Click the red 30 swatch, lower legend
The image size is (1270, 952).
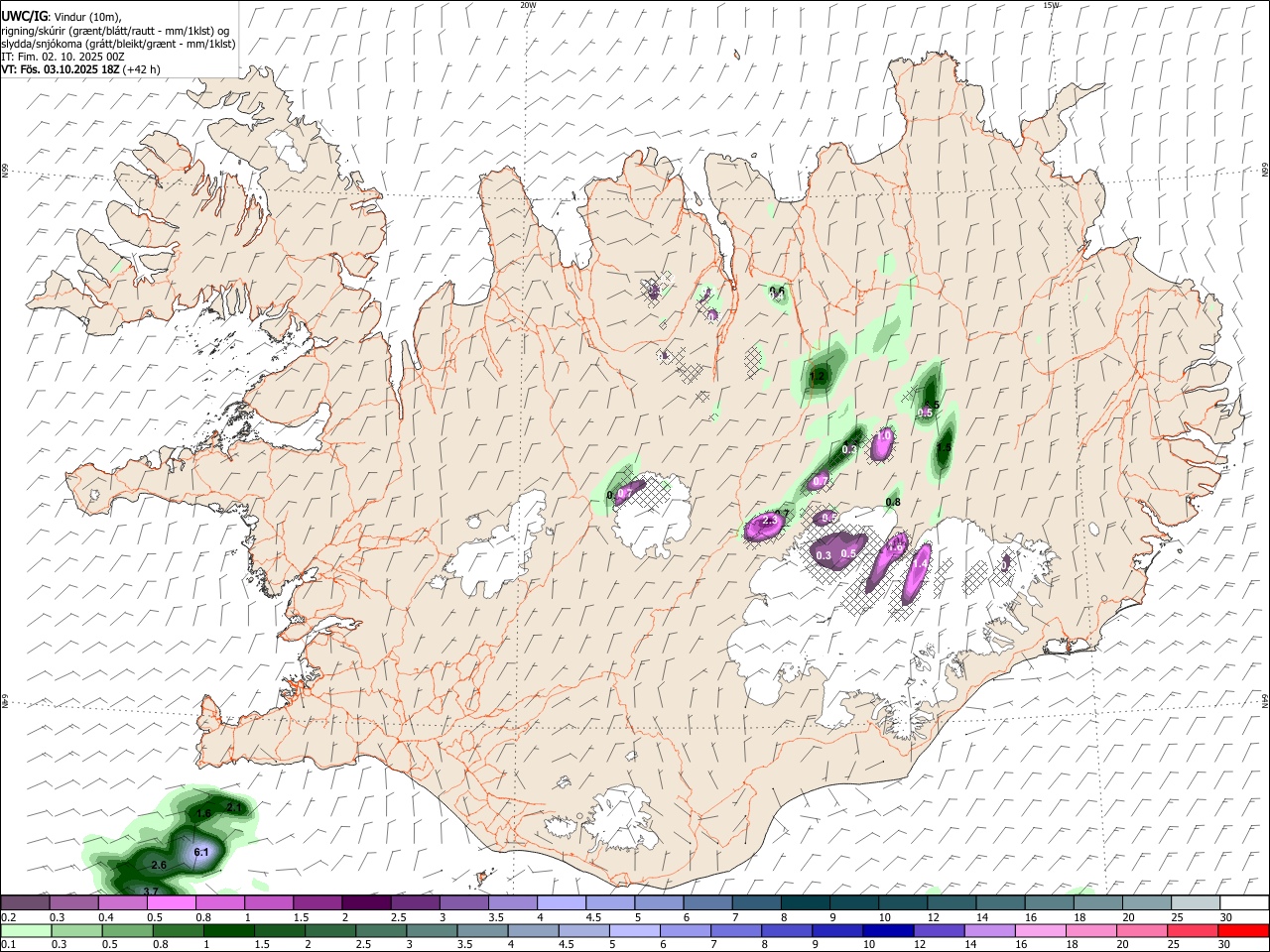pos(1244,930)
